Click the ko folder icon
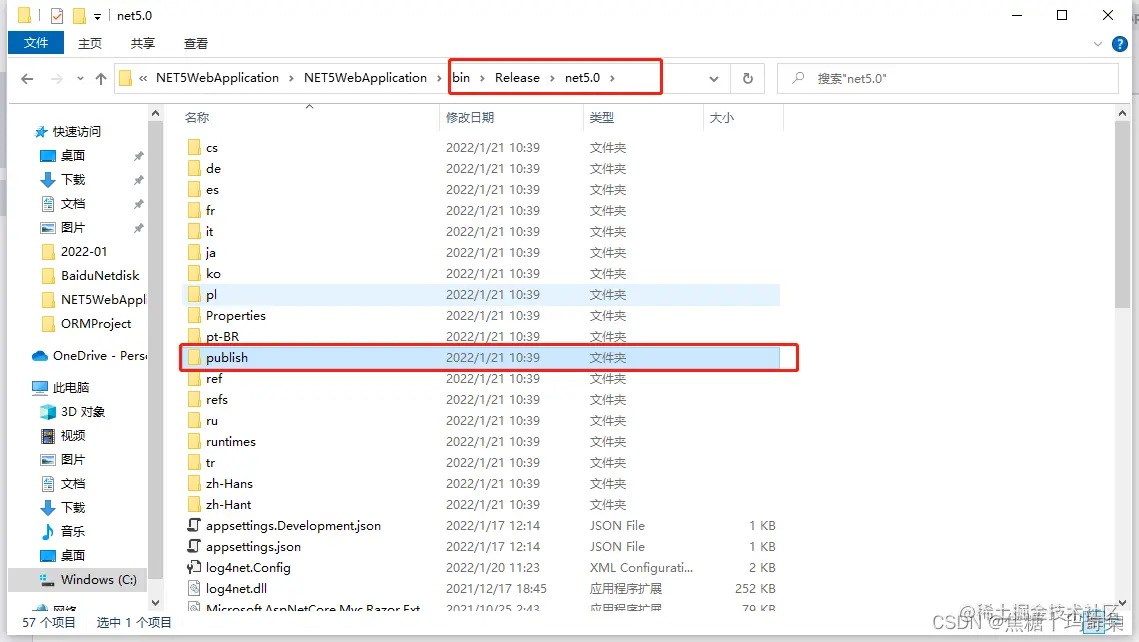 point(194,274)
